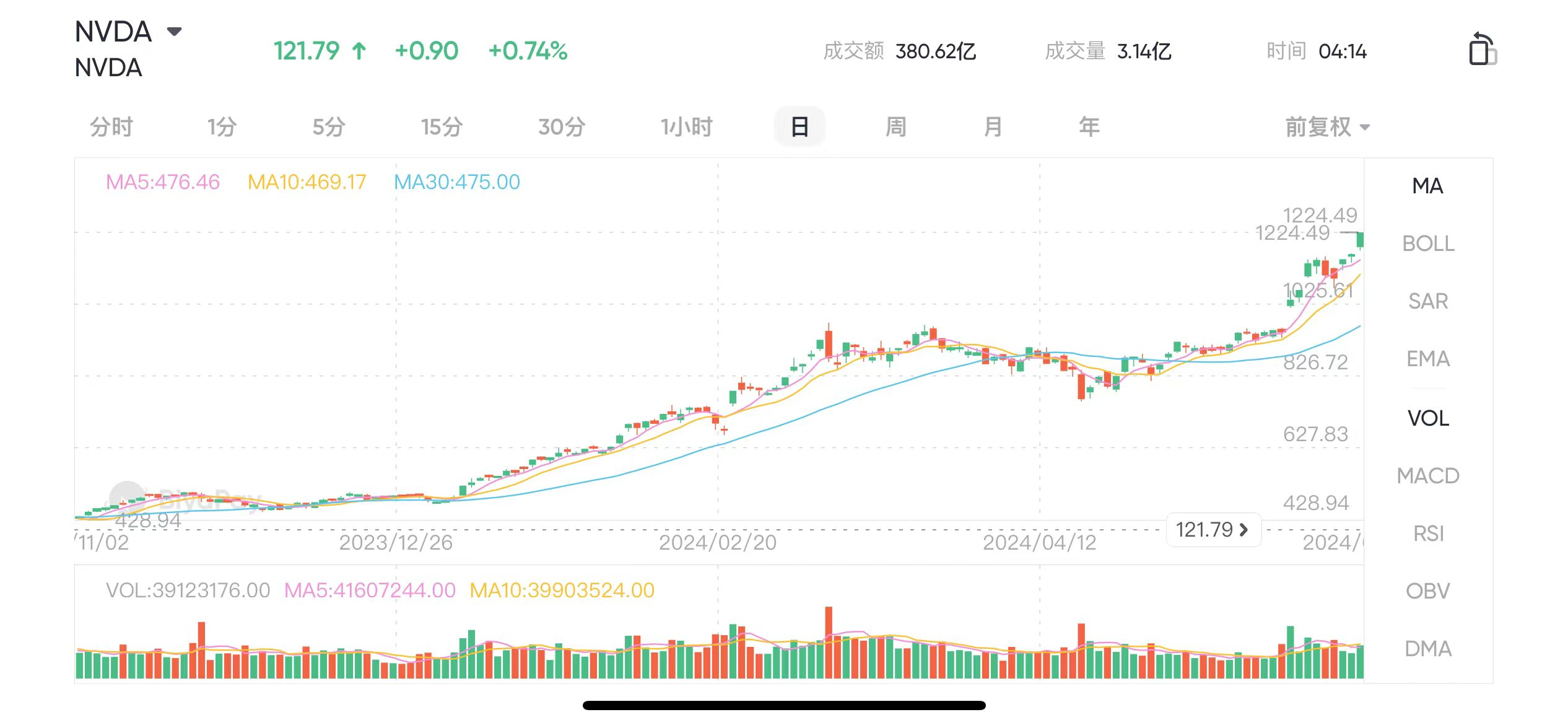
Task: Click the 2024/02/20 date axis label
Action: [718, 543]
